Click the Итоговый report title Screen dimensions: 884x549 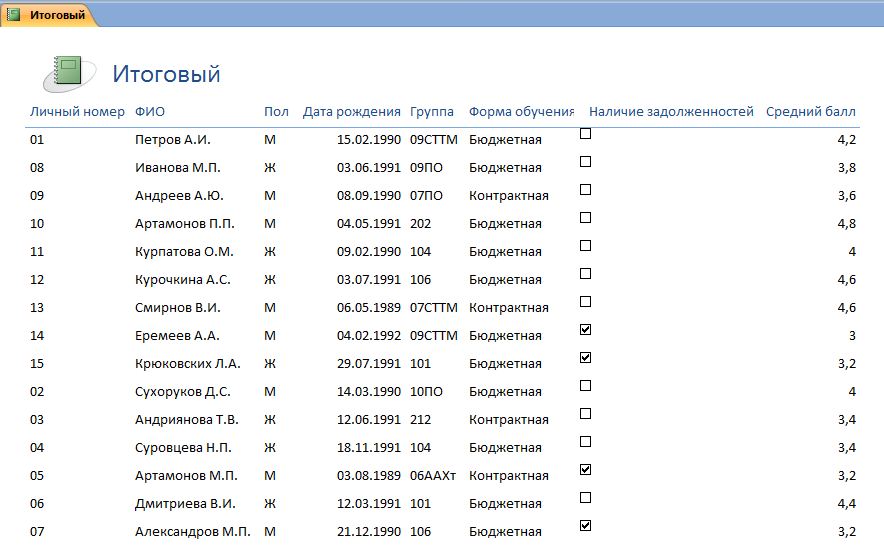(166, 74)
